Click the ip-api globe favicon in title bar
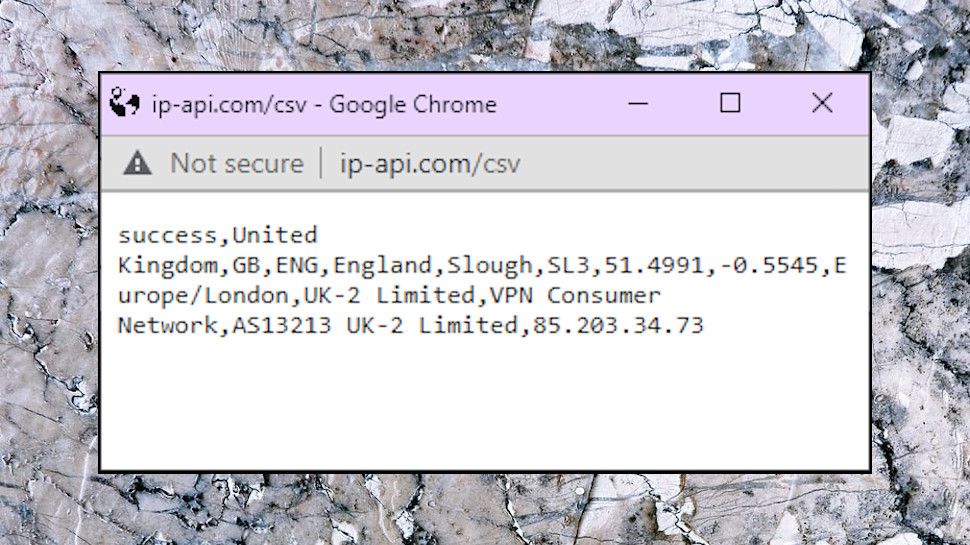The height and width of the screenshot is (545, 970). point(125,103)
